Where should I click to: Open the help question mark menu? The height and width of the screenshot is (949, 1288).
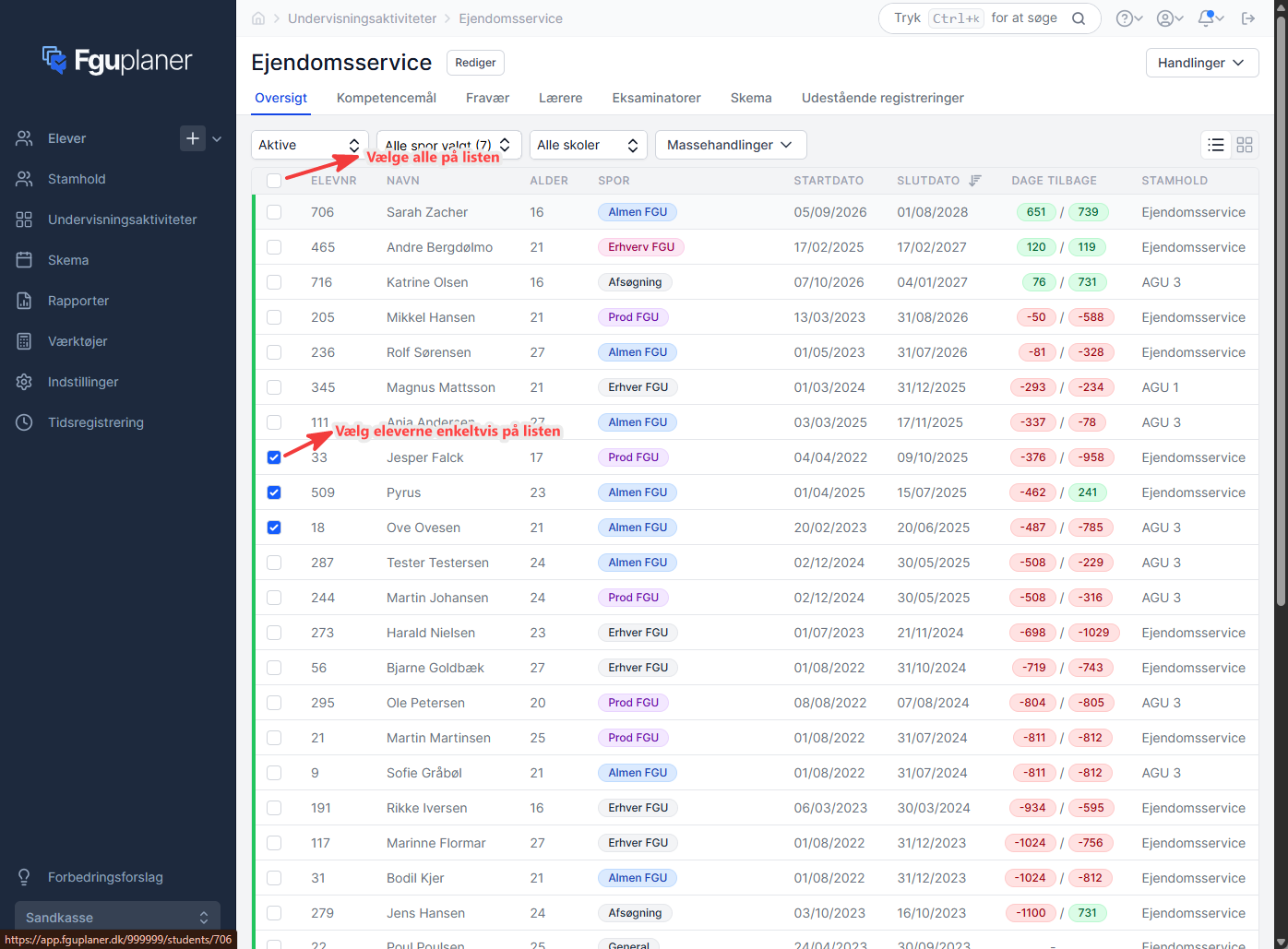(1129, 18)
